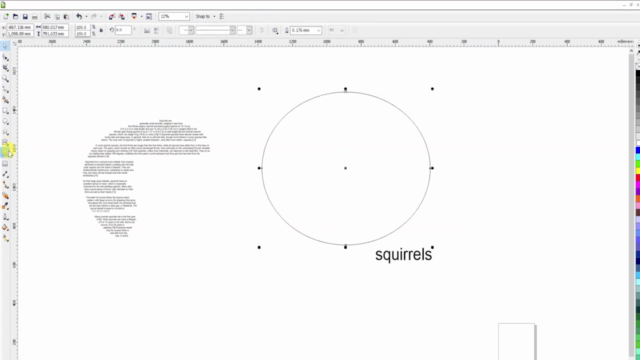Paste from clipboard

(x=66, y=16)
